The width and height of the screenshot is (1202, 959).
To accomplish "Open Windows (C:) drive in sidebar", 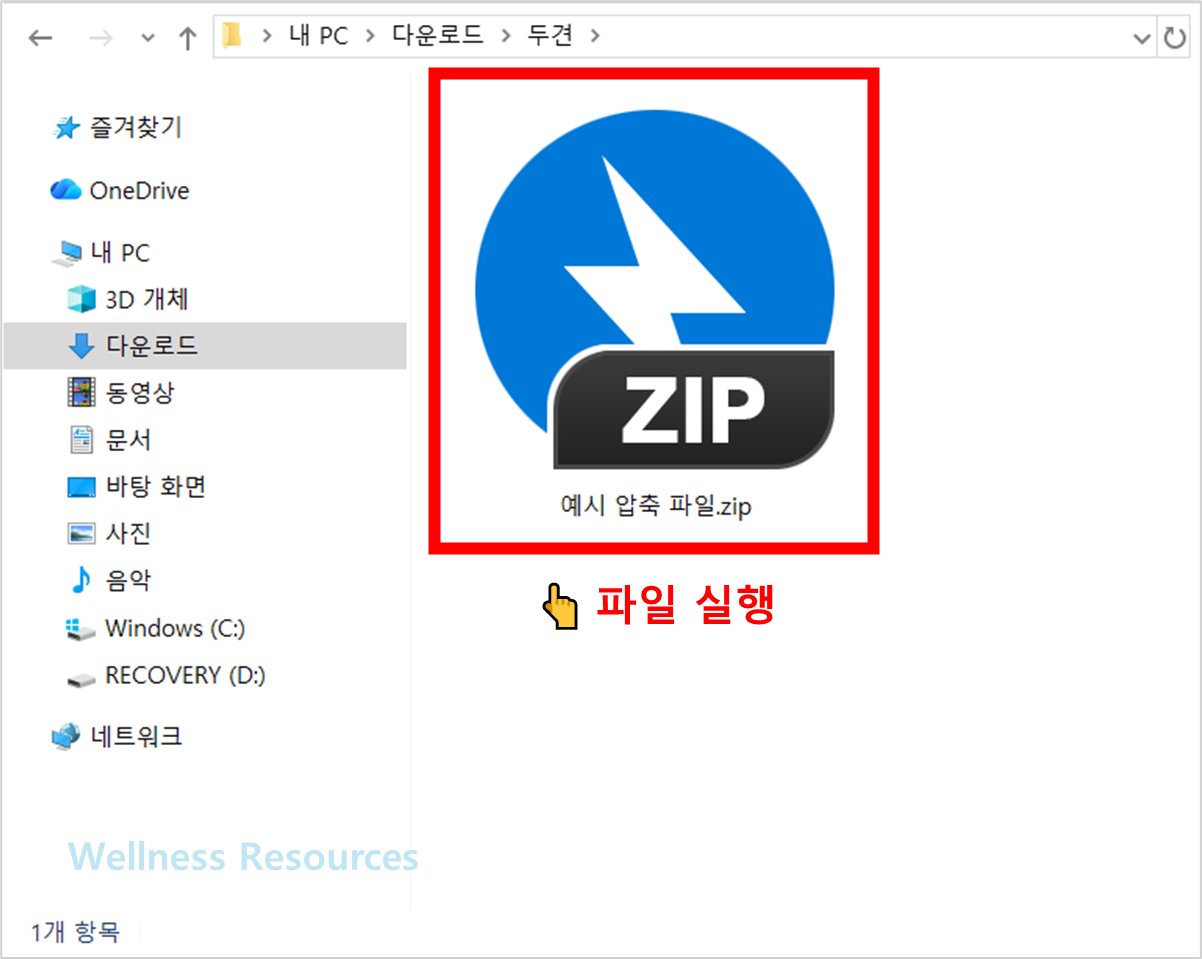I will [175, 628].
